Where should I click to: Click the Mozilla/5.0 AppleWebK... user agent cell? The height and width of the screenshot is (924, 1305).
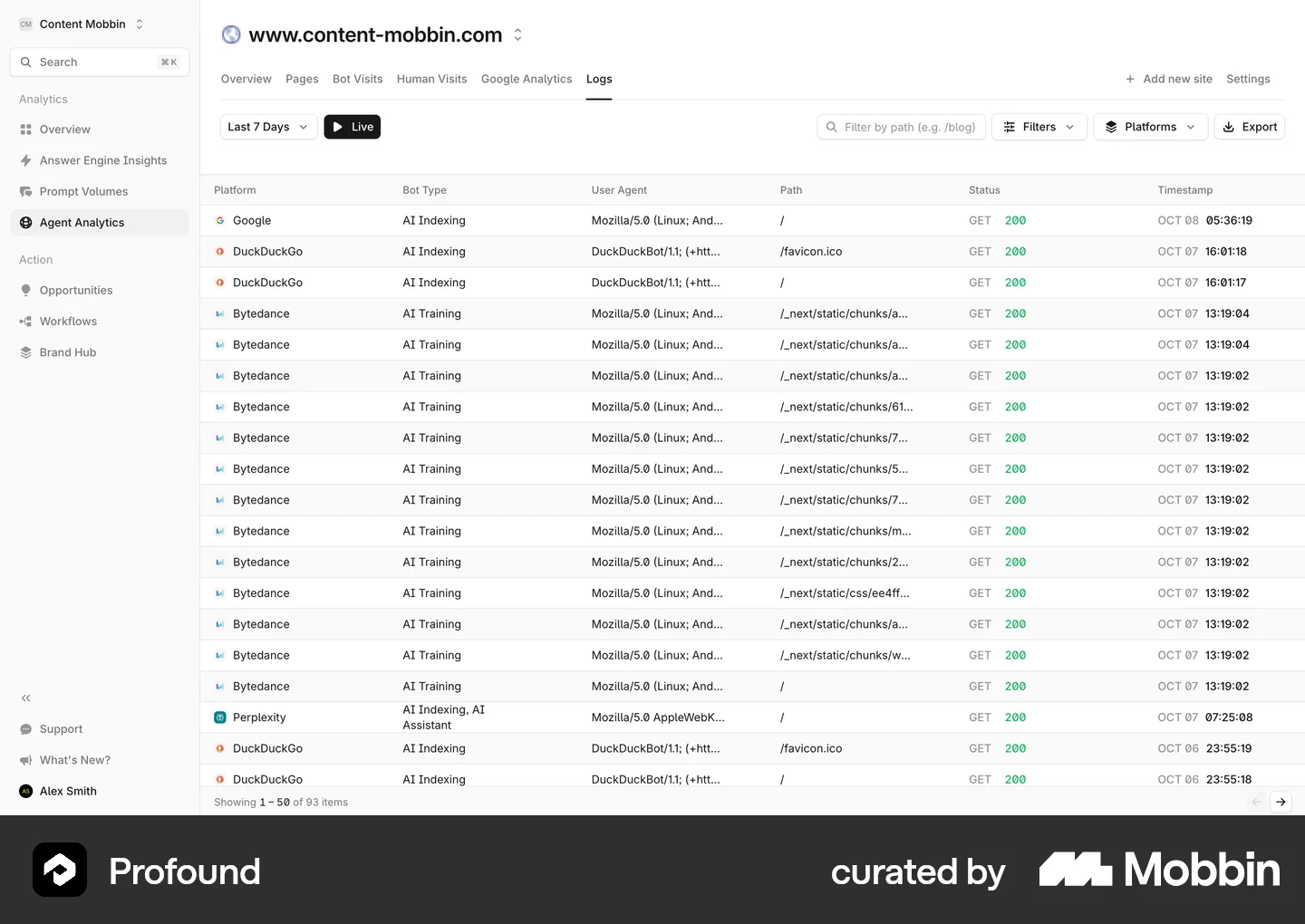tap(658, 717)
